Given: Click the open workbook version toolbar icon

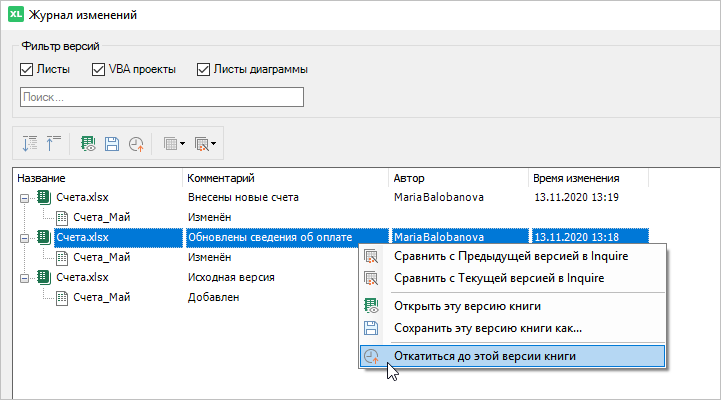Looking at the screenshot, I should point(88,144).
